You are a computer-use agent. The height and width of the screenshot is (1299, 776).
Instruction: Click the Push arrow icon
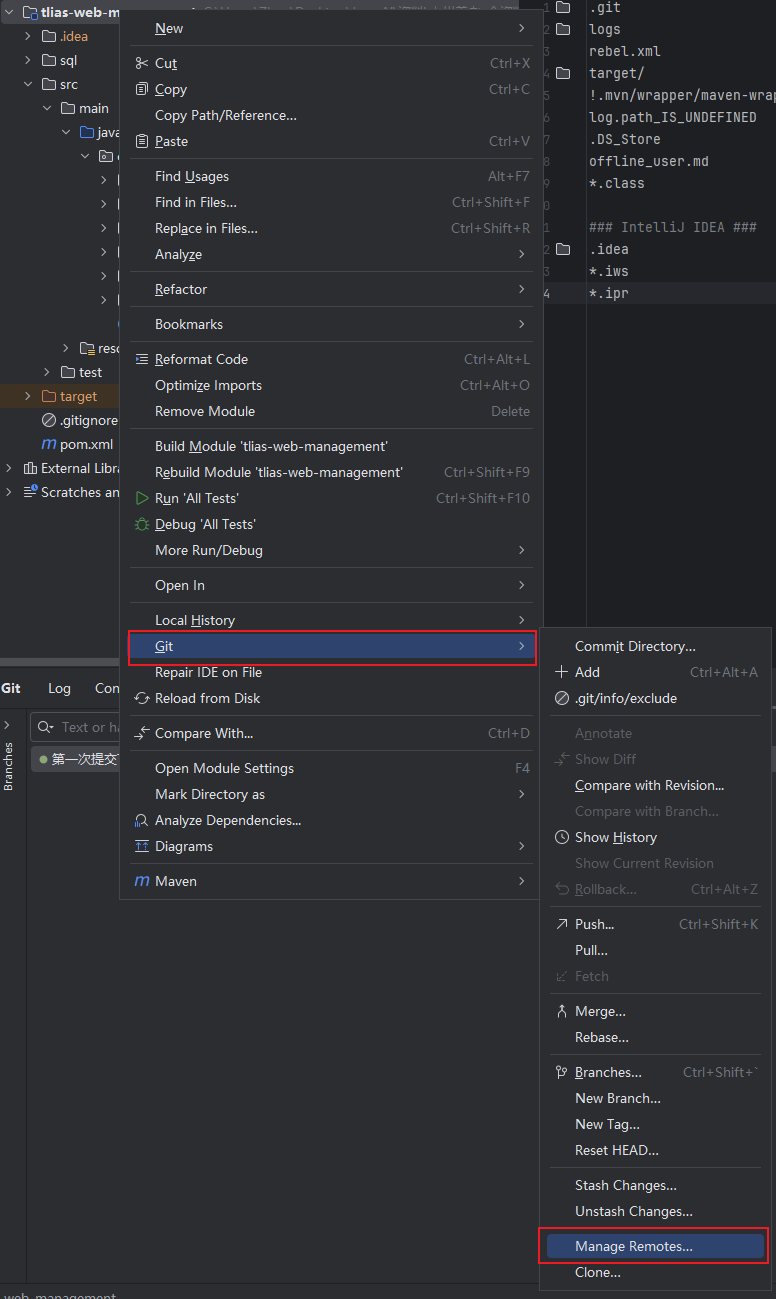[x=561, y=924]
